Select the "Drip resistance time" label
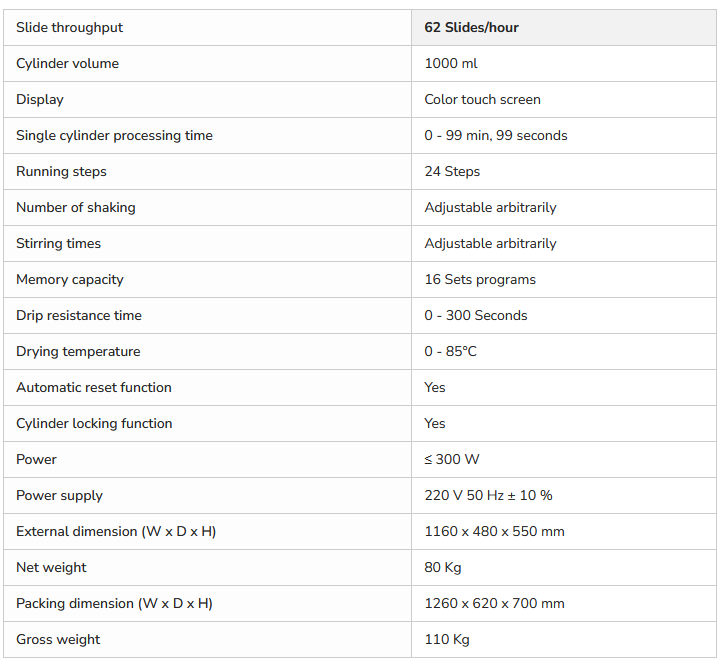 point(79,316)
